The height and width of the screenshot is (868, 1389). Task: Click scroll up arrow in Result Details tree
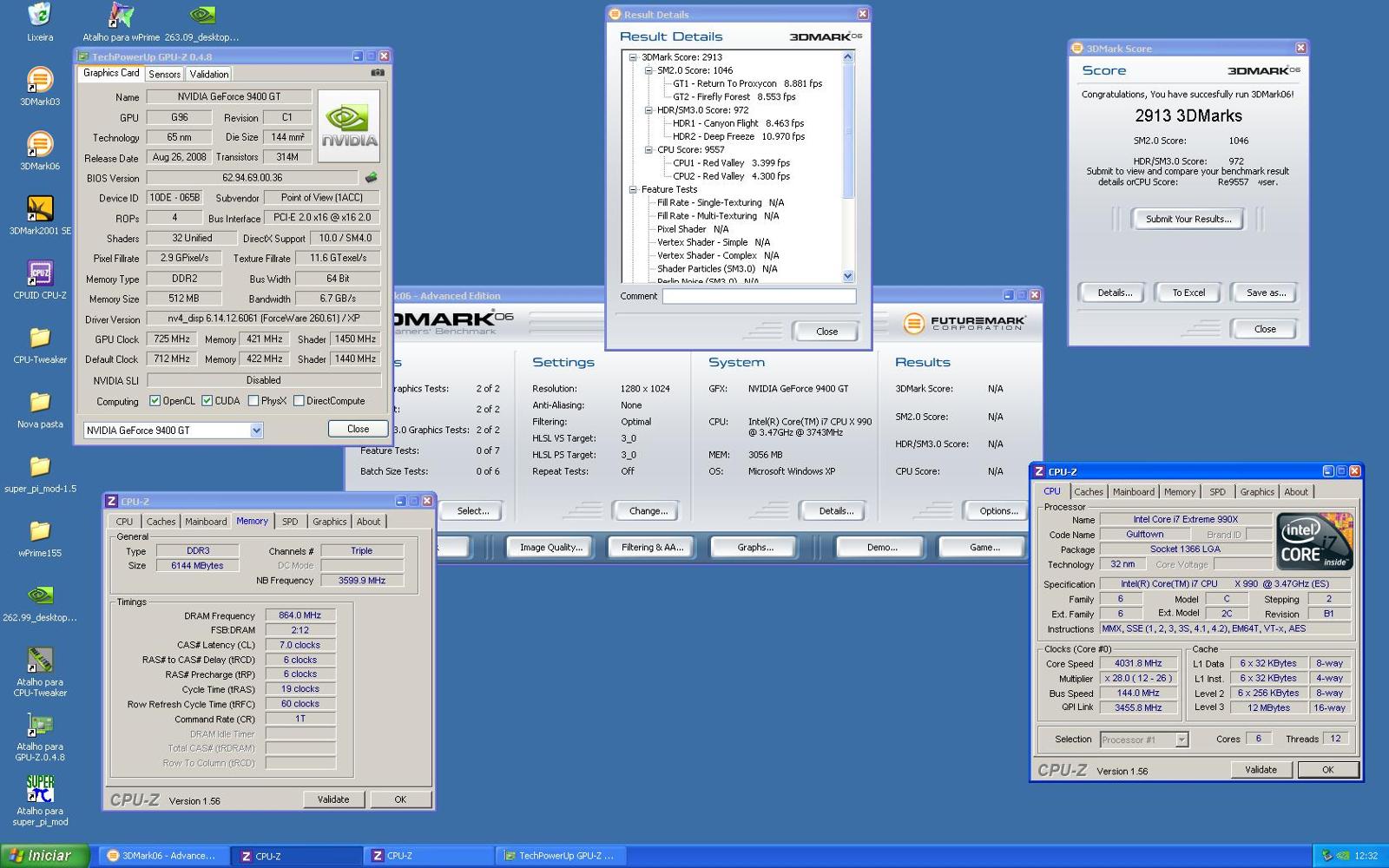click(x=848, y=56)
